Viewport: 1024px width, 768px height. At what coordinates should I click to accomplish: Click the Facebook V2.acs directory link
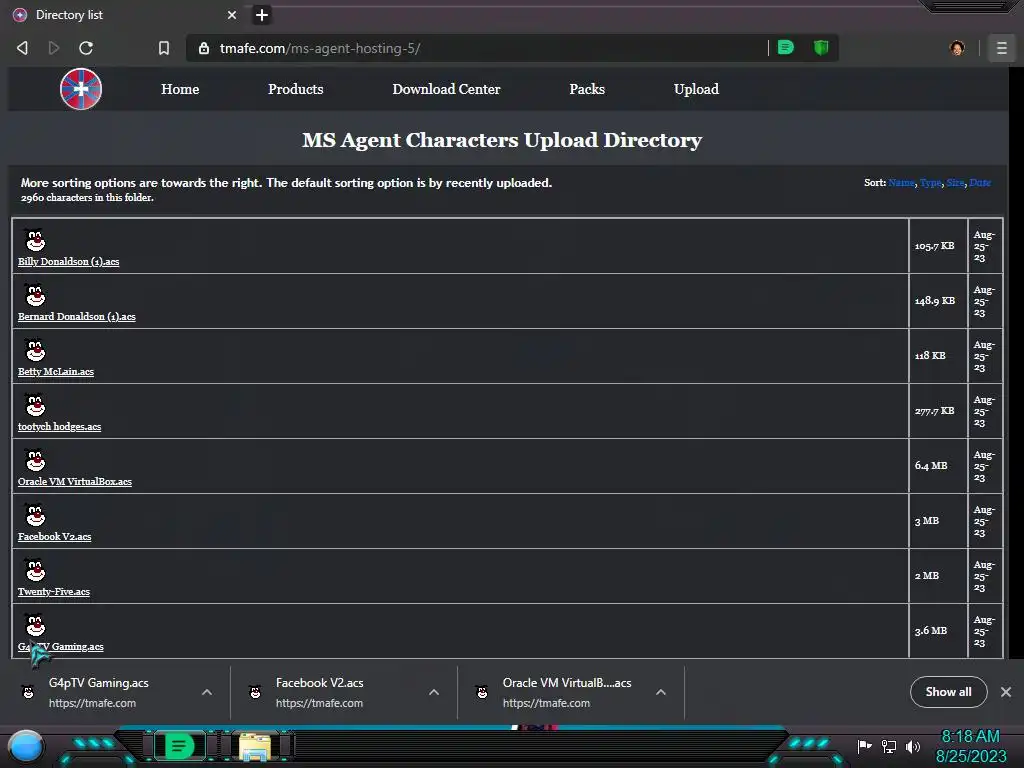click(x=54, y=536)
